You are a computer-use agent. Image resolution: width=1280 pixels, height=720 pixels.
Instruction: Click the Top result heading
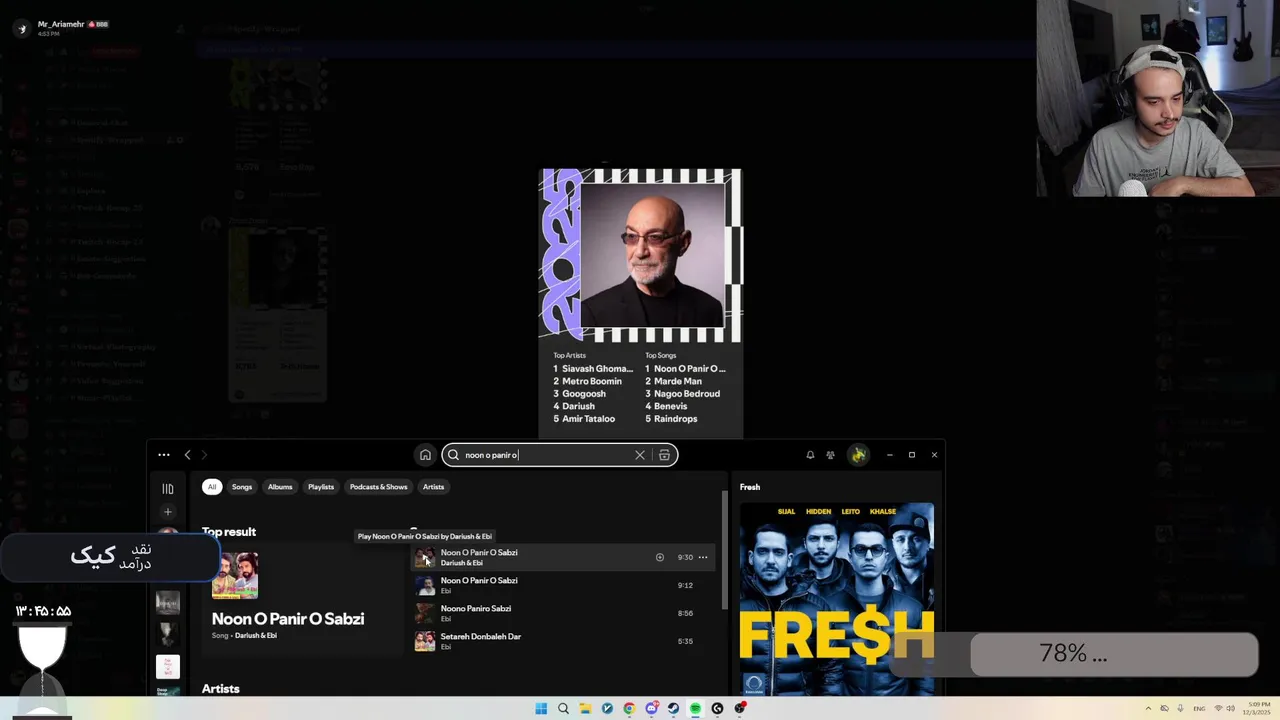pos(229,532)
